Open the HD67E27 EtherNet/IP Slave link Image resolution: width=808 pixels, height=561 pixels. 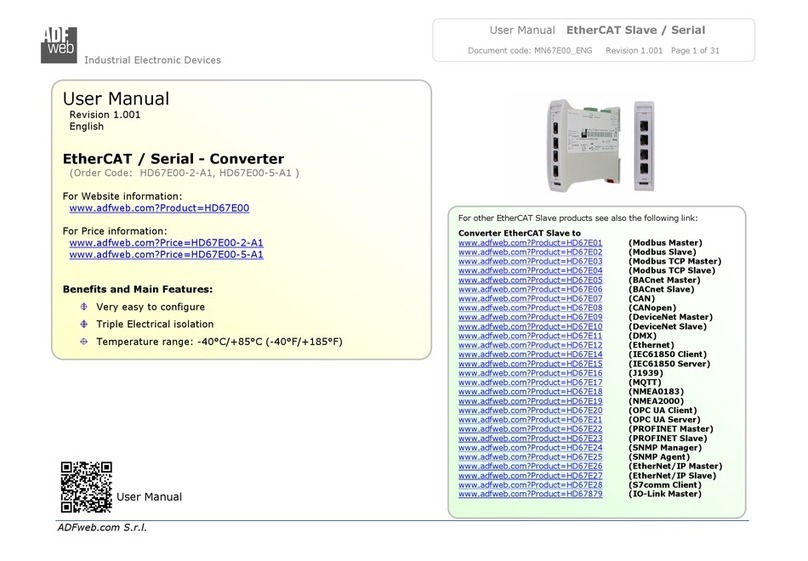[530, 475]
